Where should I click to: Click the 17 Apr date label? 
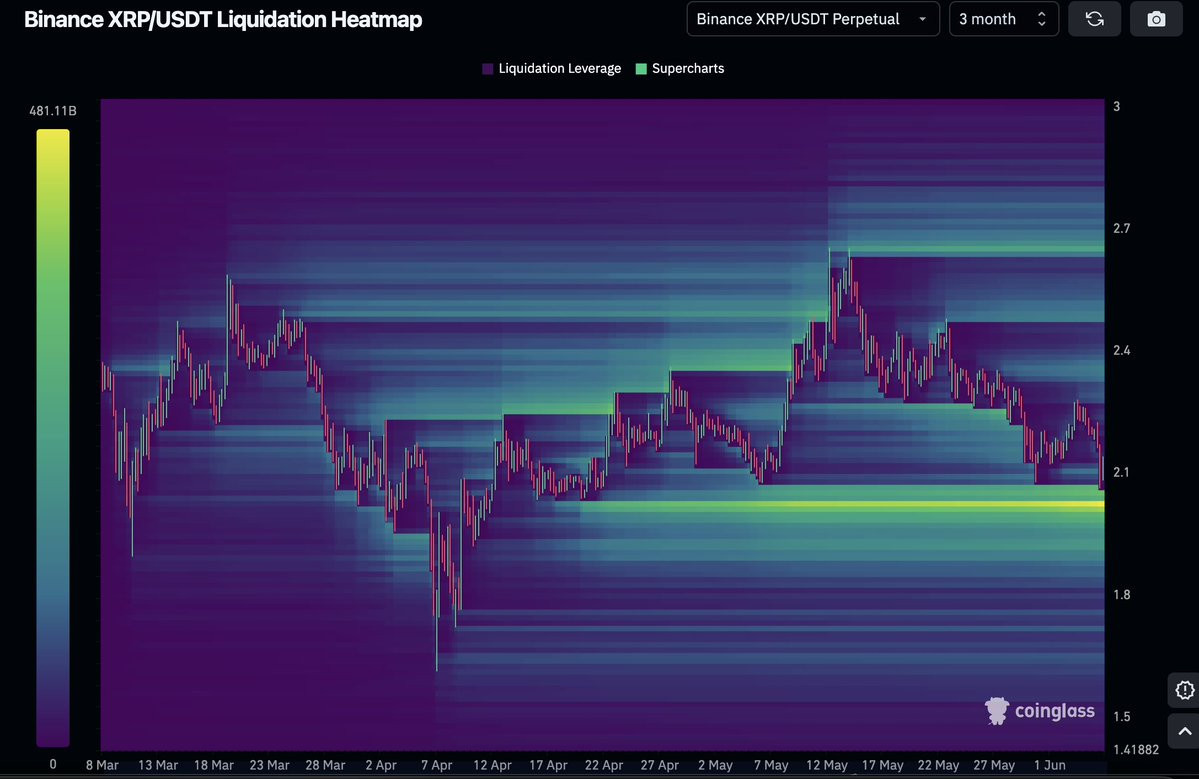pyautogui.click(x=548, y=765)
